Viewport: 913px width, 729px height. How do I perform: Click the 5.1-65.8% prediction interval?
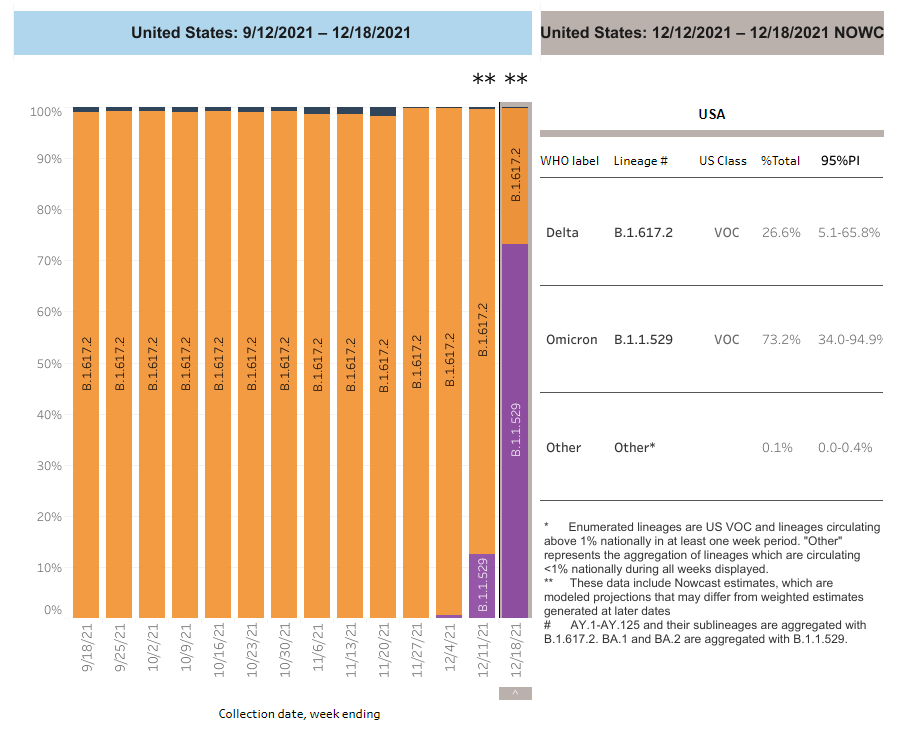849,233
